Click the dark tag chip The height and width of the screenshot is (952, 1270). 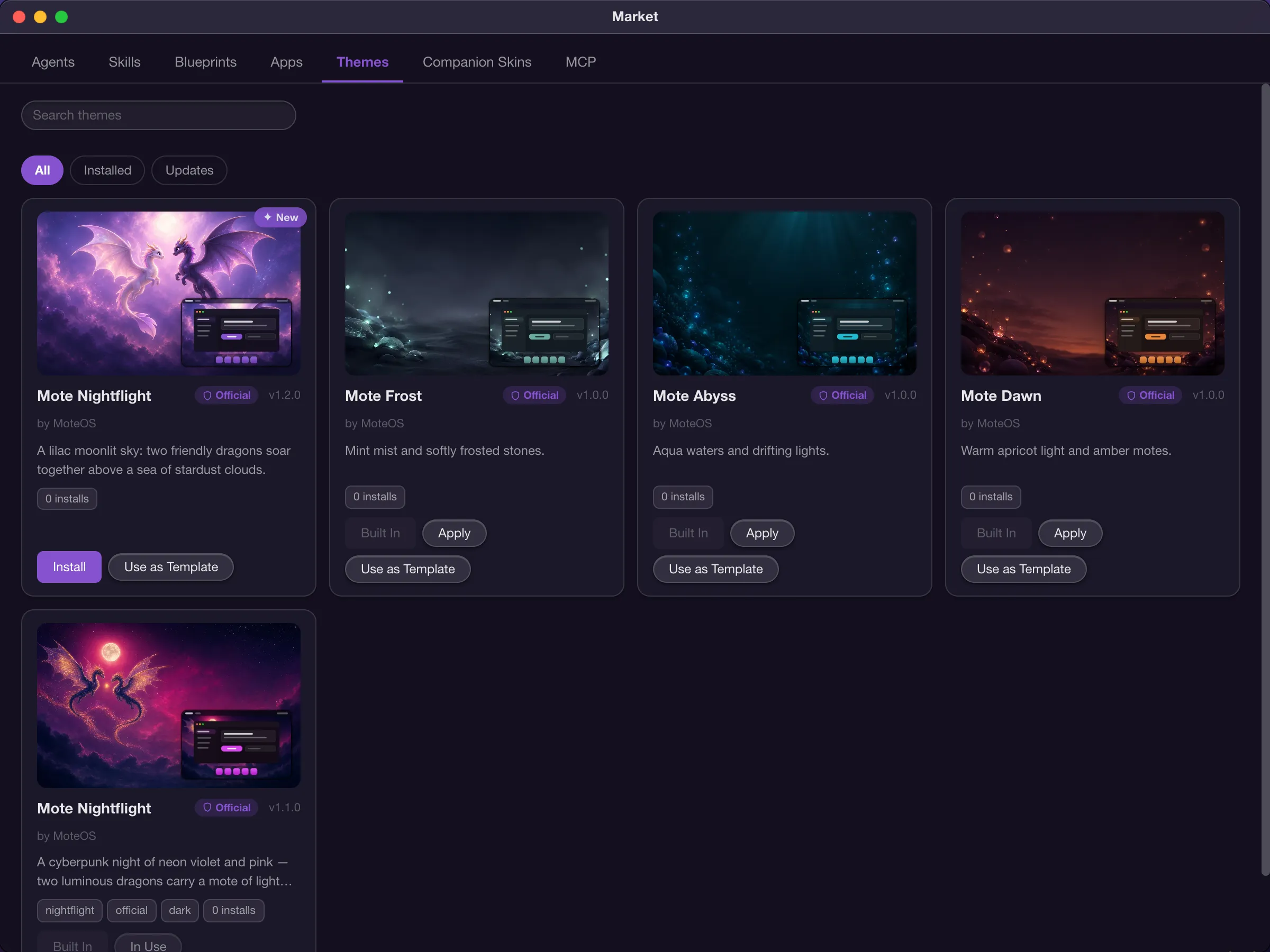click(x=180, y=911)
